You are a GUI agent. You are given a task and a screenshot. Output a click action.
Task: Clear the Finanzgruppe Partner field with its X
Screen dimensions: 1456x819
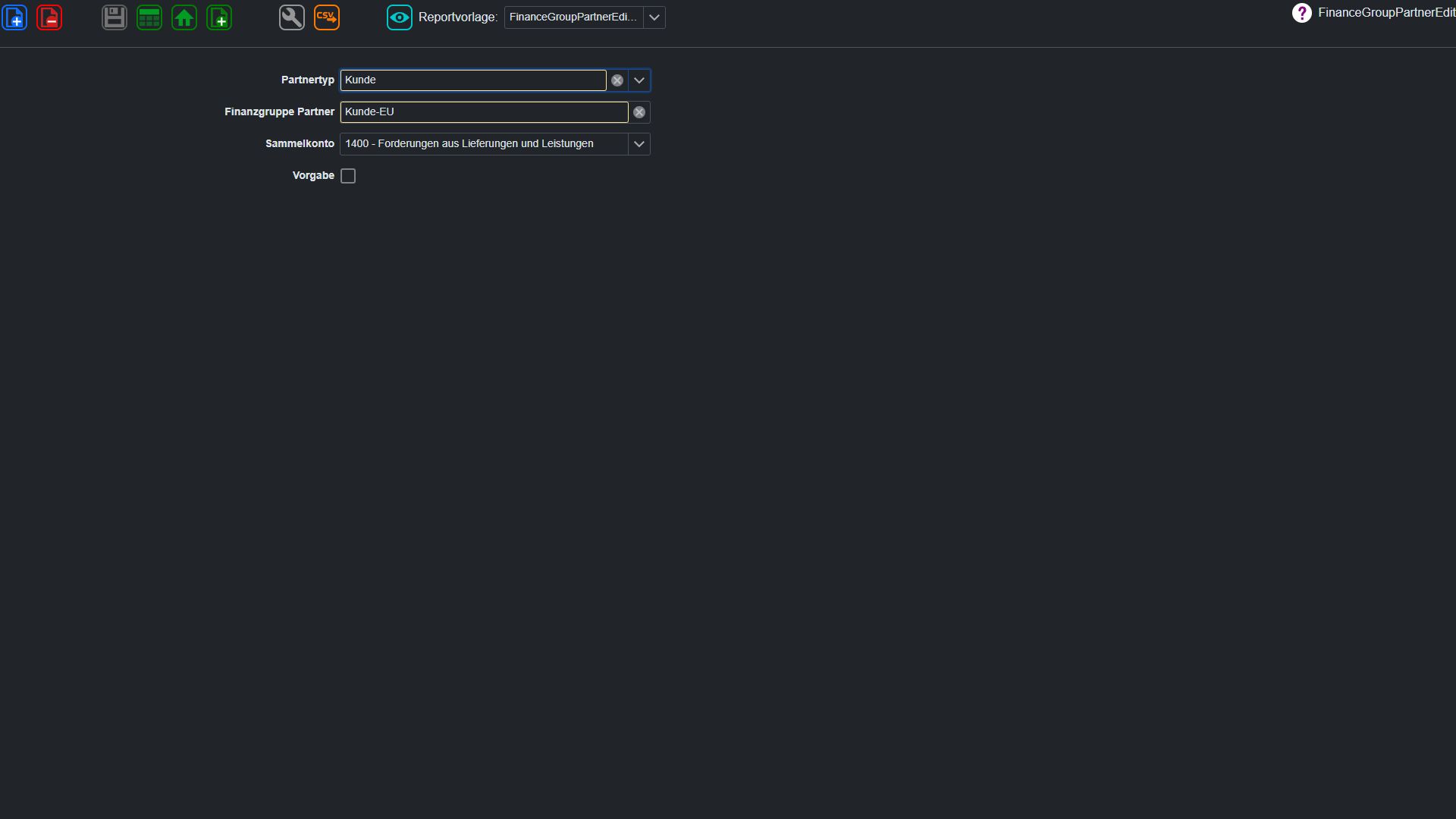coord(639,112)
